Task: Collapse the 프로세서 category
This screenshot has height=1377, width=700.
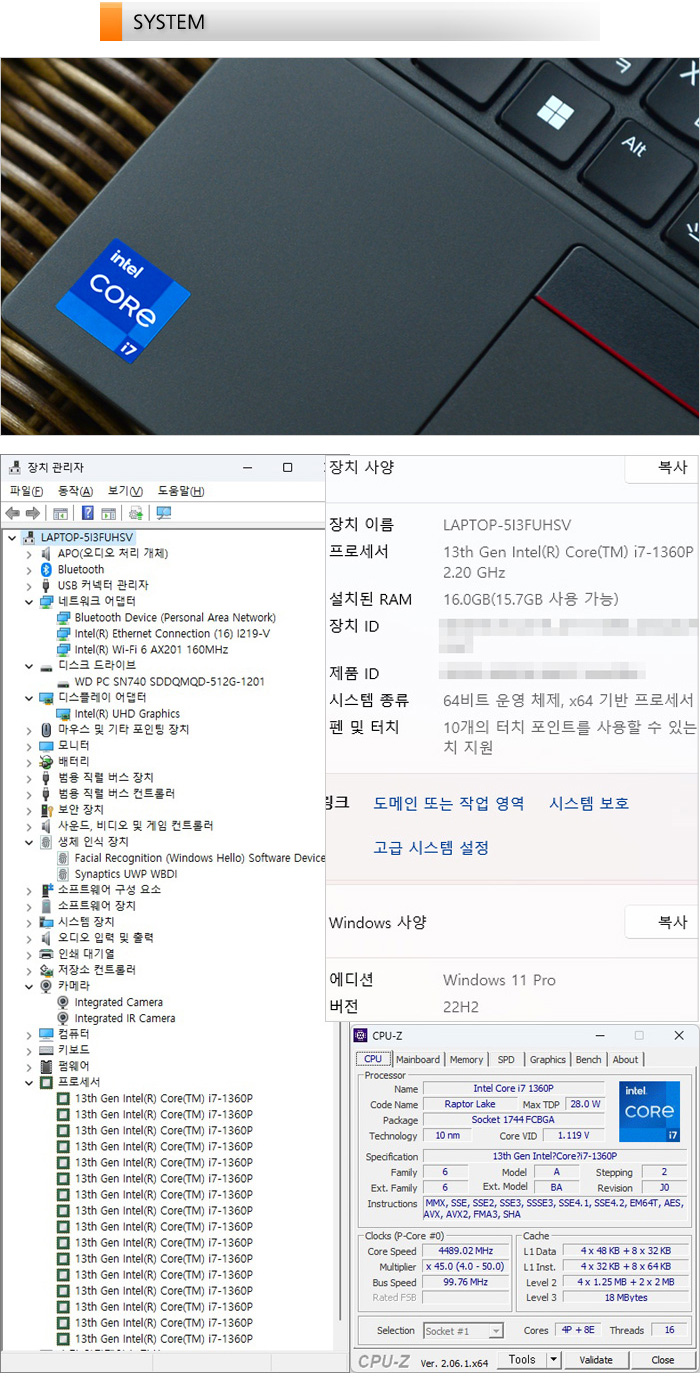Action: (29, 1082)
